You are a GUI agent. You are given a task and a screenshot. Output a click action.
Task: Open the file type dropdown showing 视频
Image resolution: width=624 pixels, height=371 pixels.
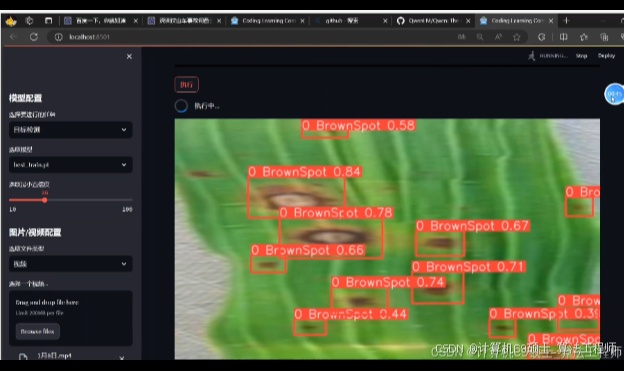click(70, 264)
